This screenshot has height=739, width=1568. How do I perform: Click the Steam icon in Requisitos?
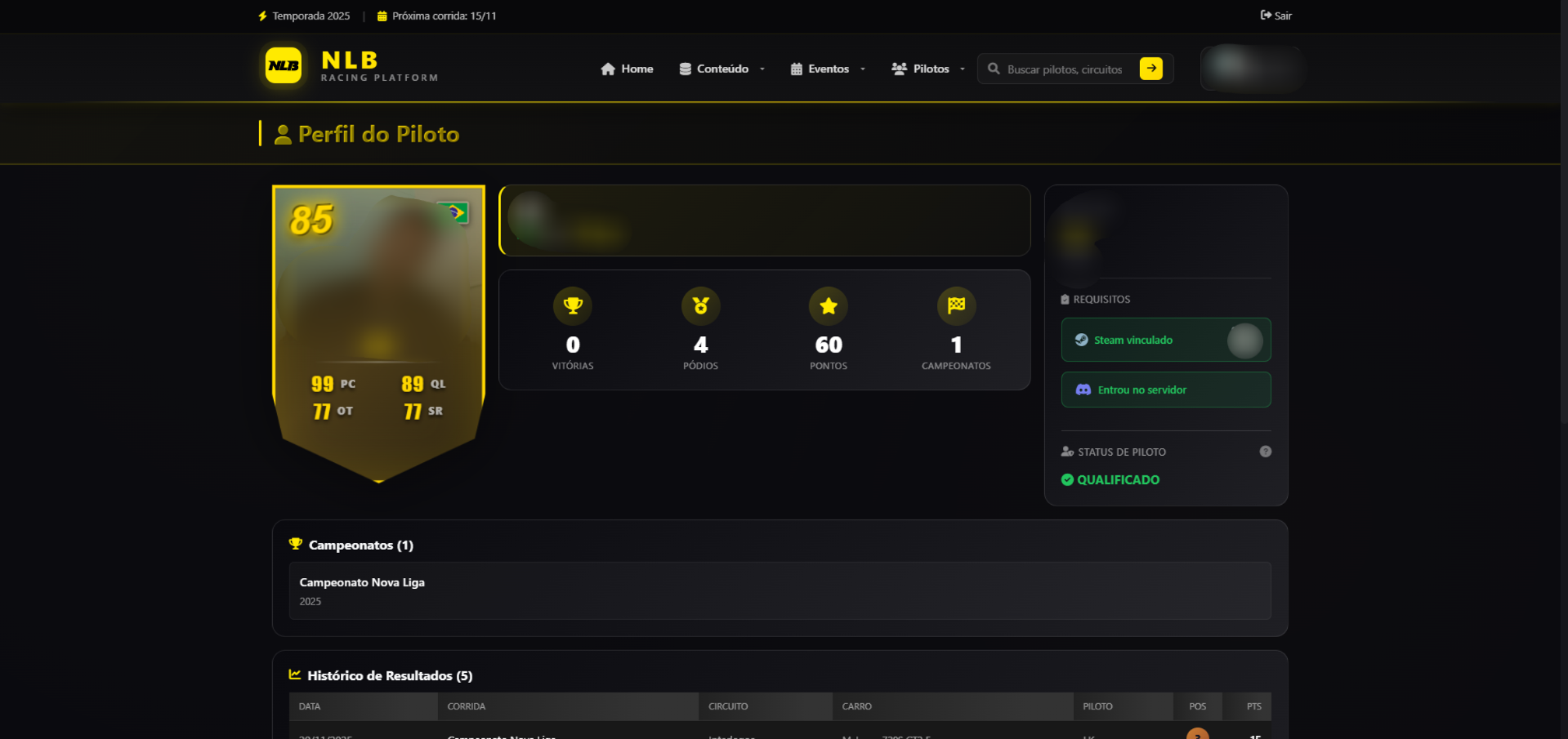tap(1081, 340)
